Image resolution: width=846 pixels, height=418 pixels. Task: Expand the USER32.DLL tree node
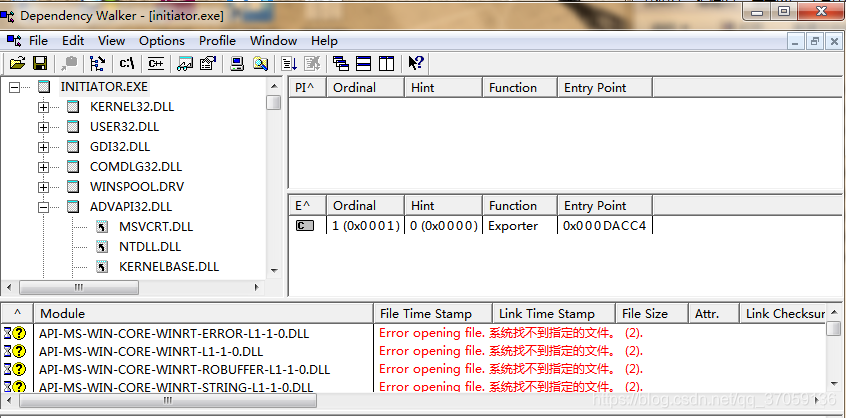tap(44, 127)
